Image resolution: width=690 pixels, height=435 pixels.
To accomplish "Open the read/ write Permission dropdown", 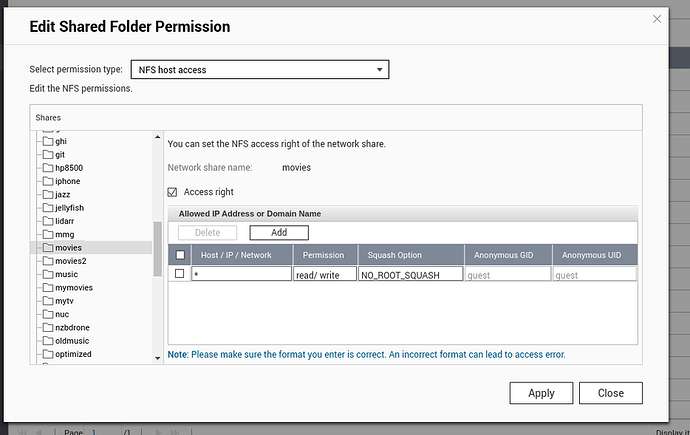I will [324, 274].
